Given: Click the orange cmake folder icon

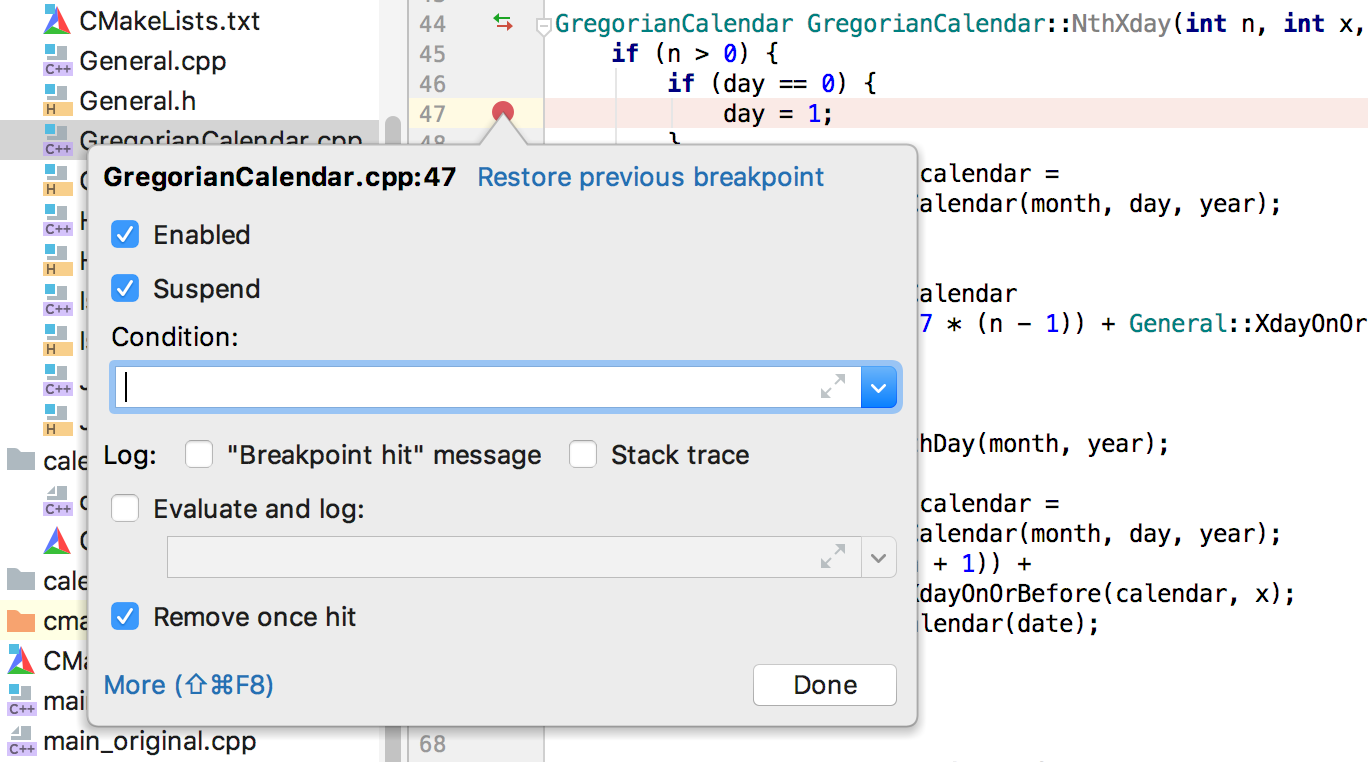Looking at the screenshot, I should click(x=21, y=621).
